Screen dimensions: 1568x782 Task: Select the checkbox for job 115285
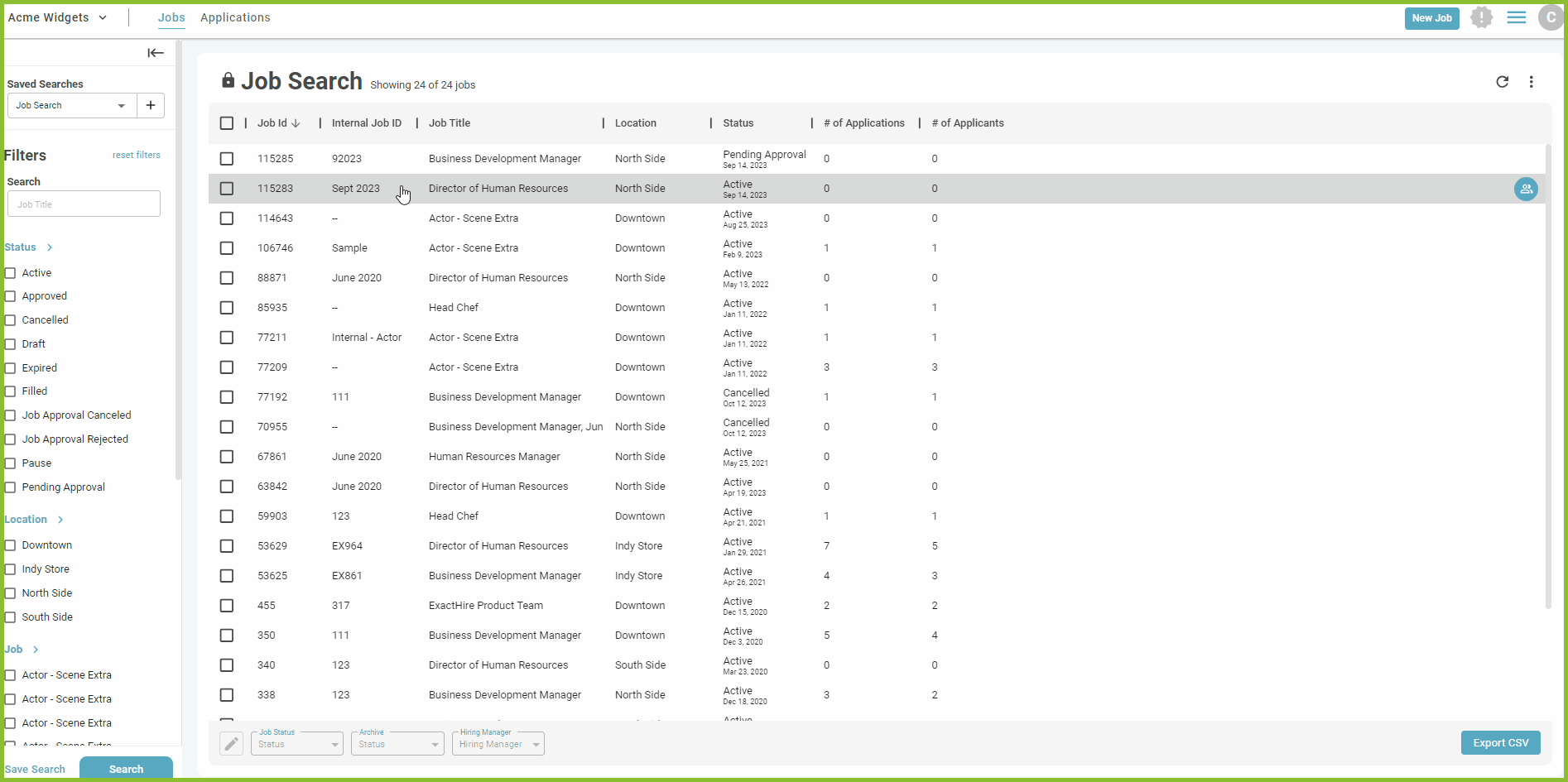point(227,159)
